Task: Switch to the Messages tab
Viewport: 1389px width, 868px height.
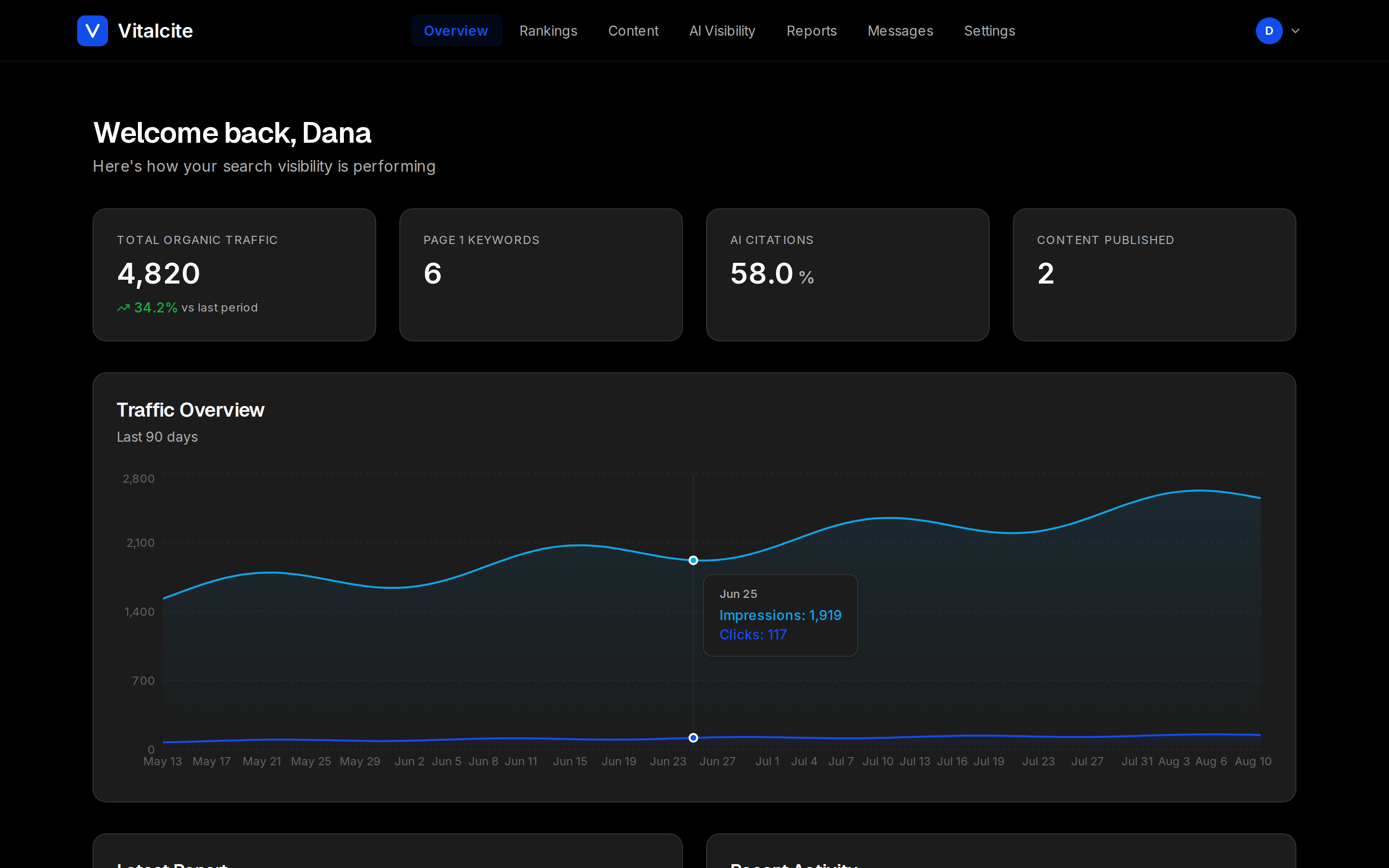Action: point(900,31)
